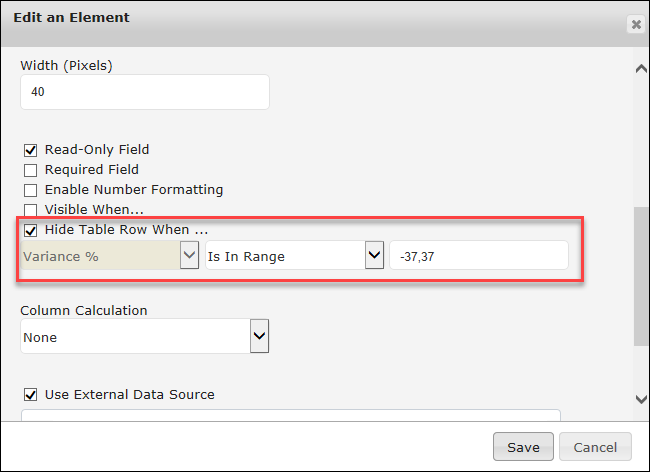Check Enable Number Formatting option

coord(30,190)
